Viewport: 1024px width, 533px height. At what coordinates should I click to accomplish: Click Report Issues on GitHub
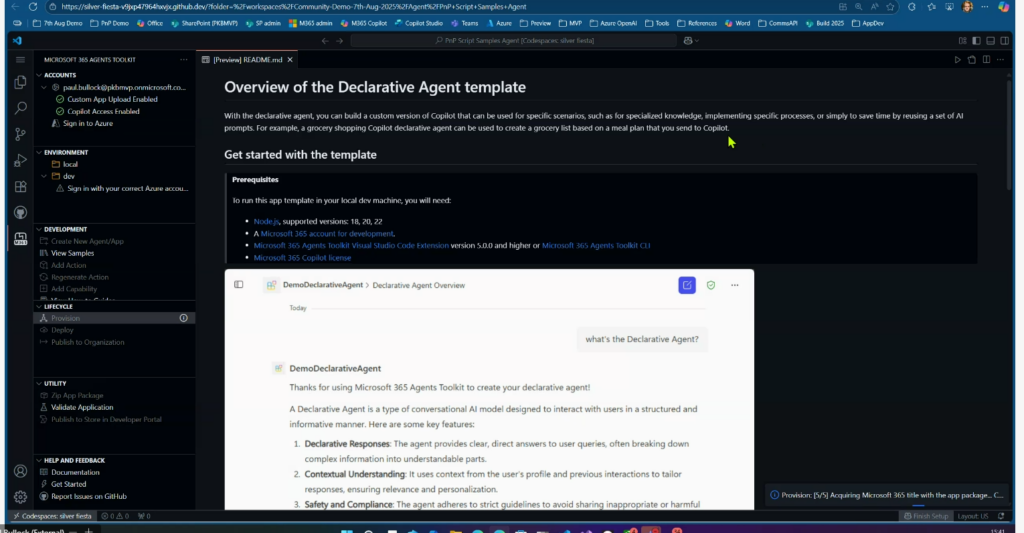point(89,496)
